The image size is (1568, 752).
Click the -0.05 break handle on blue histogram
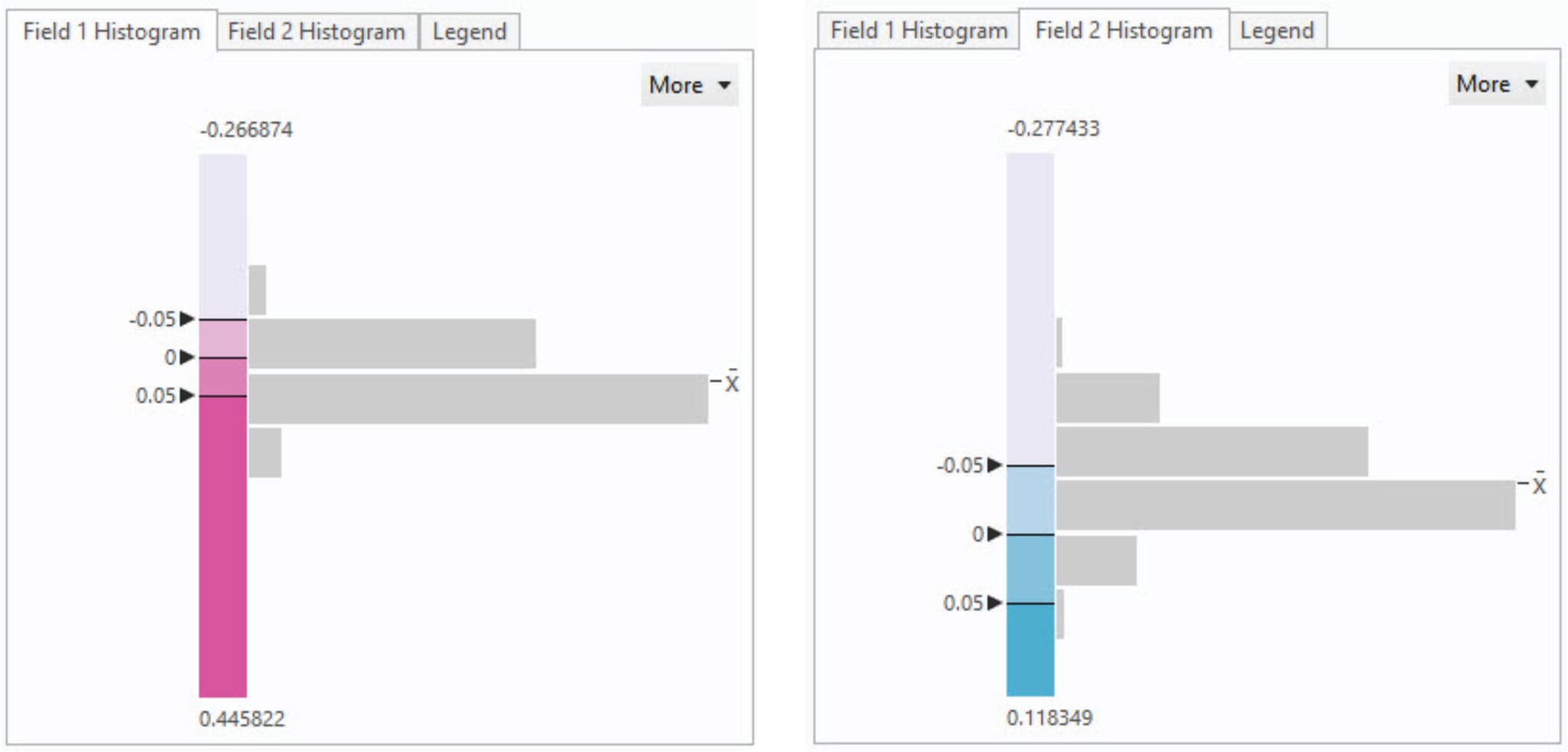tap(994, 465)
